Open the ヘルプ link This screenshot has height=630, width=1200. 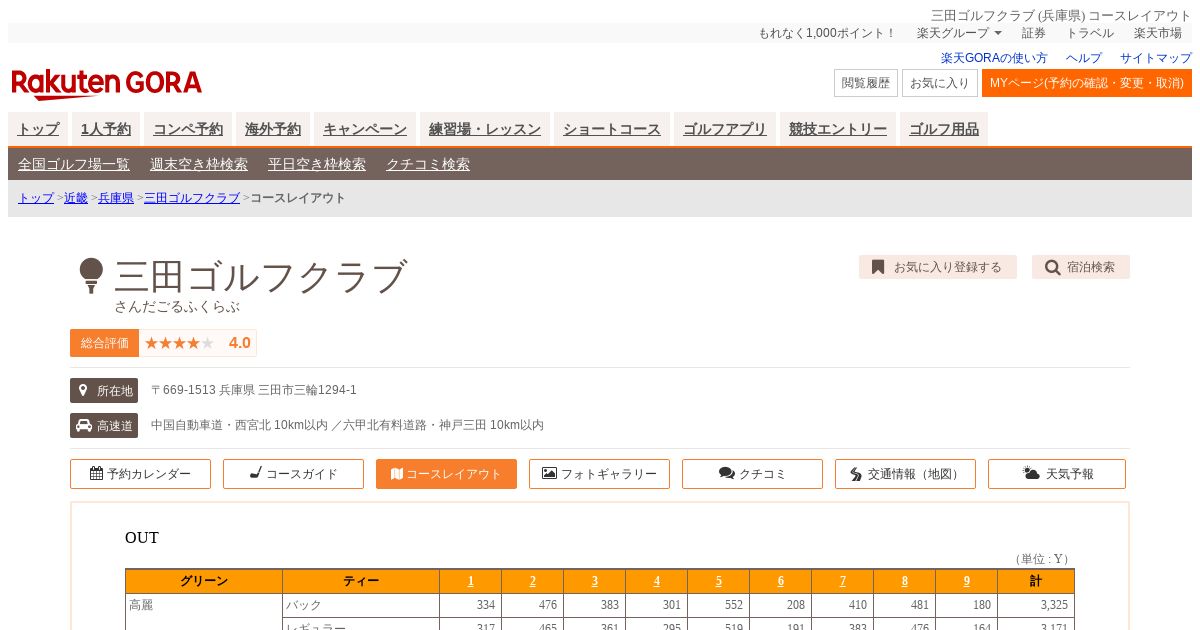point(1084,58)
